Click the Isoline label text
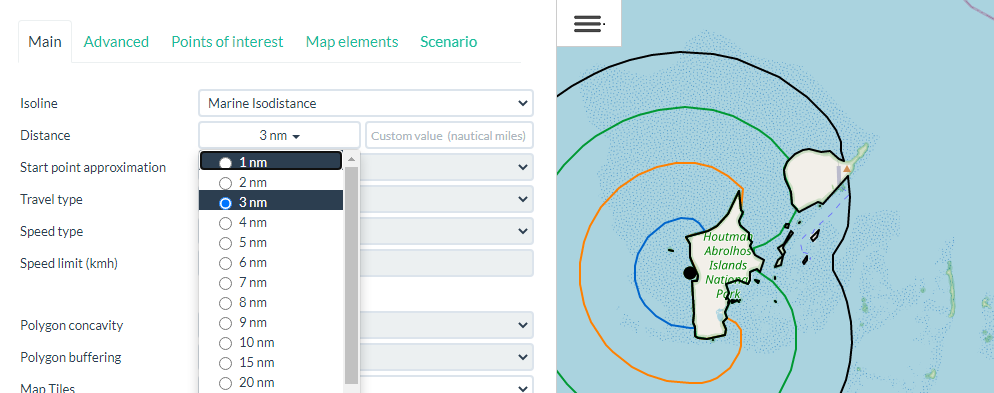This screenshot has height=393, width=994. [x=39, y=103]
